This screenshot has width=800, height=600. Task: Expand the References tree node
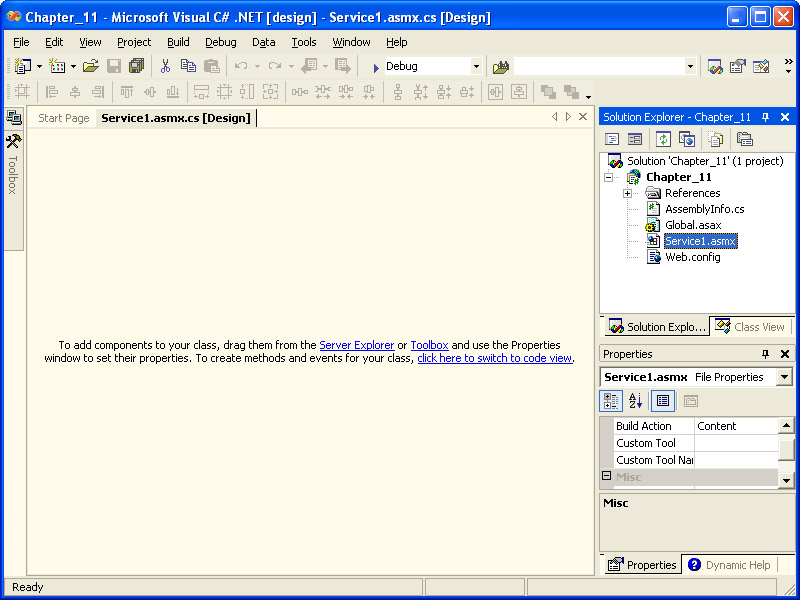click(x=627, y=193)
